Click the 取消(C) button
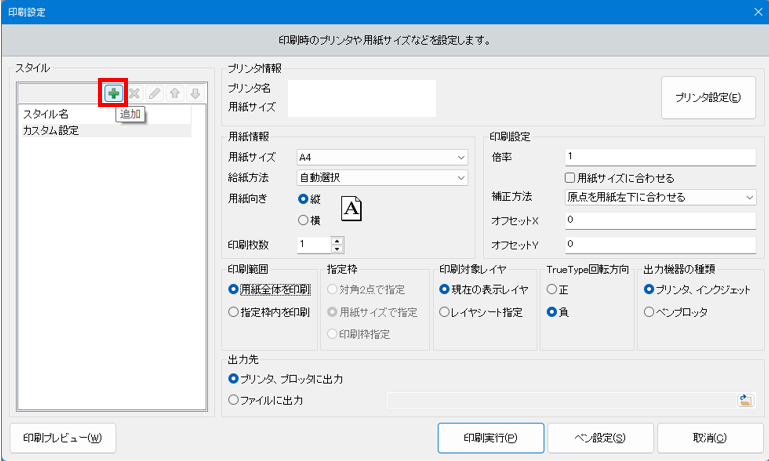Viewport: 769px width, 461px height. [x=710, y=438]
